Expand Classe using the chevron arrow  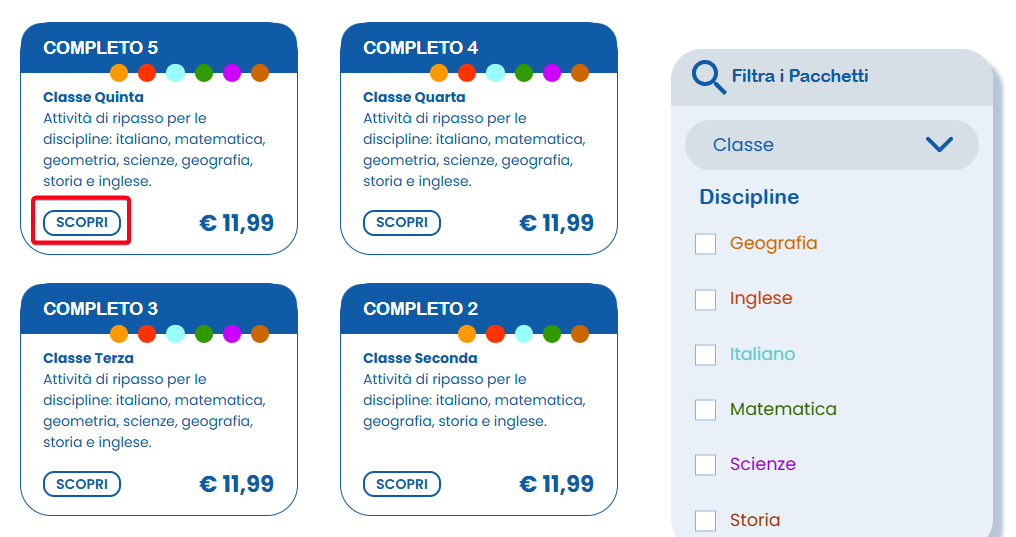click(939, 145)
